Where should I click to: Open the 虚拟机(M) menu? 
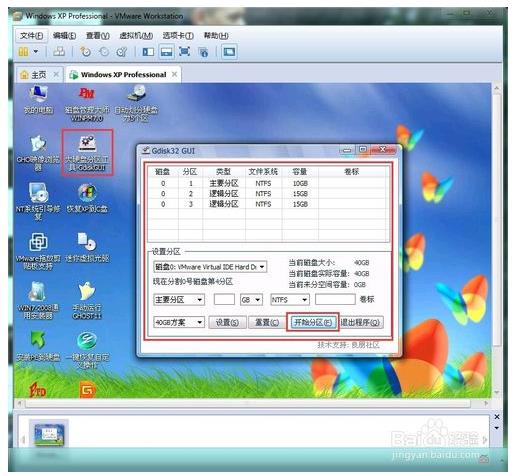(x=136, y=35)
